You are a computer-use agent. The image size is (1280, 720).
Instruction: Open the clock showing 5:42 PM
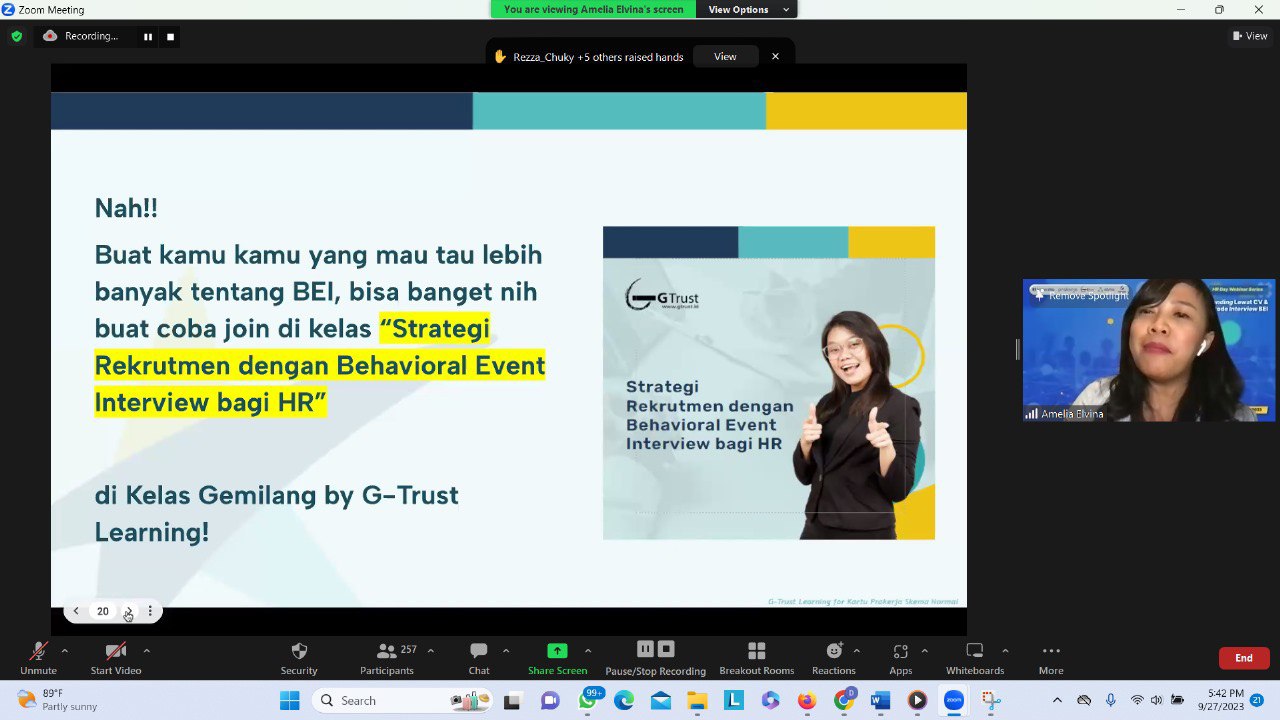pos(1221,700)
